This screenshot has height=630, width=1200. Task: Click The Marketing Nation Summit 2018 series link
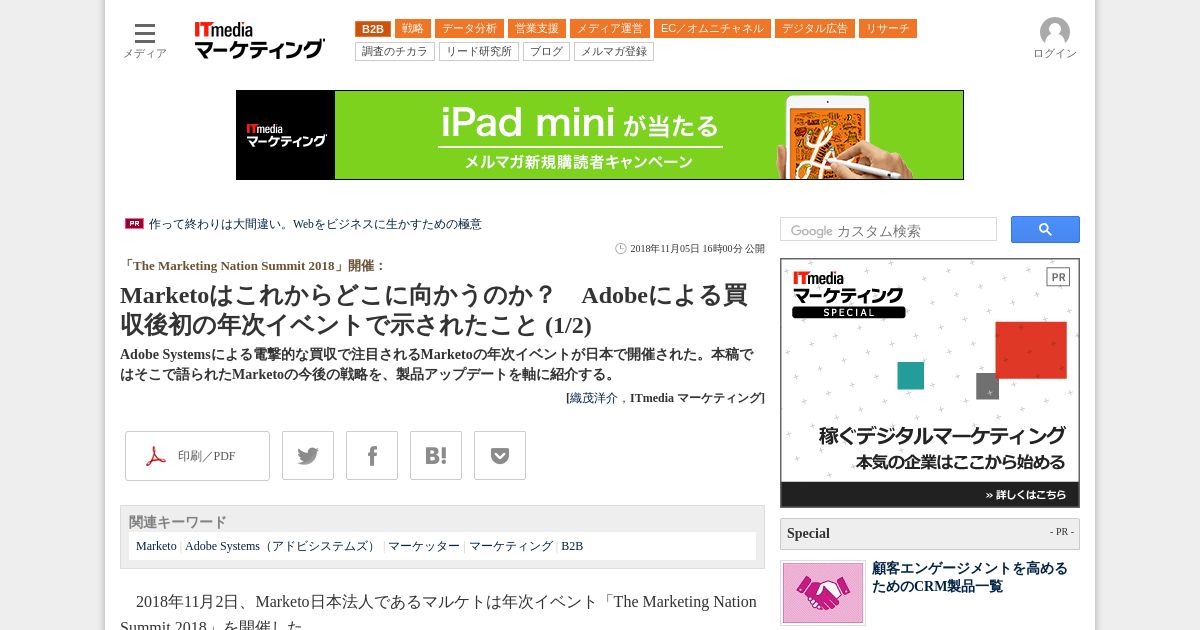click(234, 266)
